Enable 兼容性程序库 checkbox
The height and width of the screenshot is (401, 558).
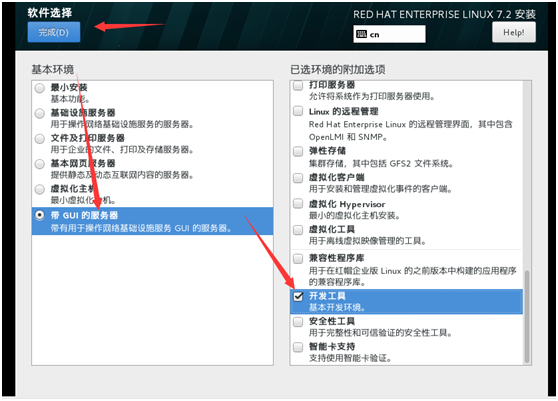click(x=298, y=258)
